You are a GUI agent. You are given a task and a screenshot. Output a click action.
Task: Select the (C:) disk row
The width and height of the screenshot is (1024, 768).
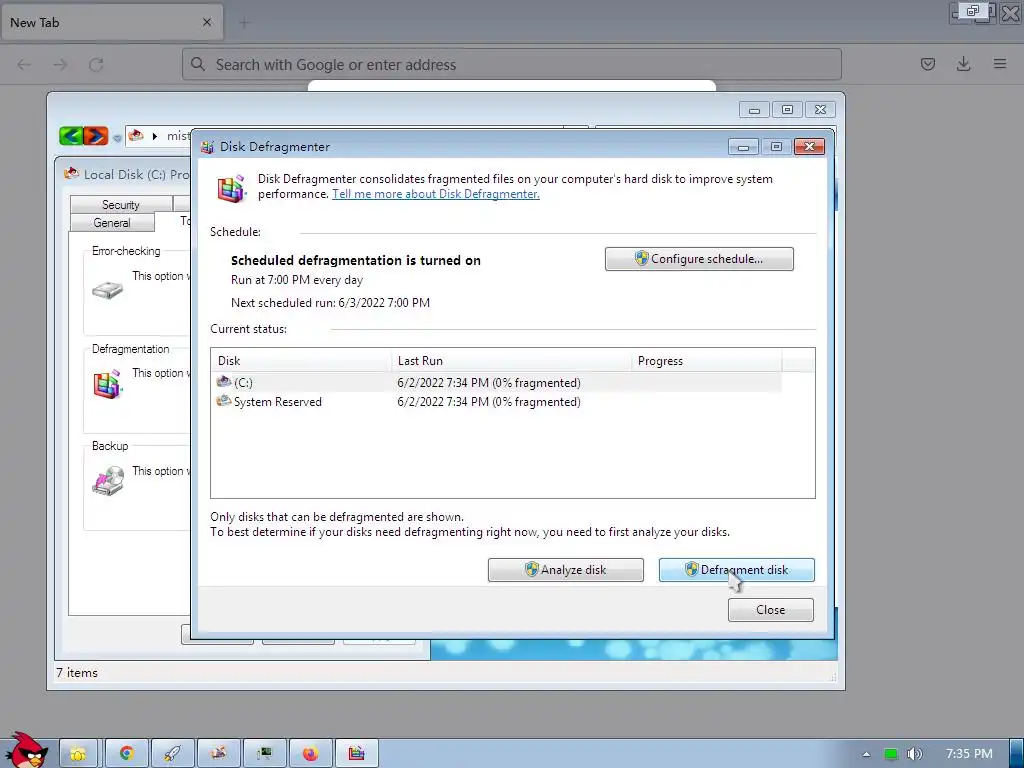pos(498,382)
